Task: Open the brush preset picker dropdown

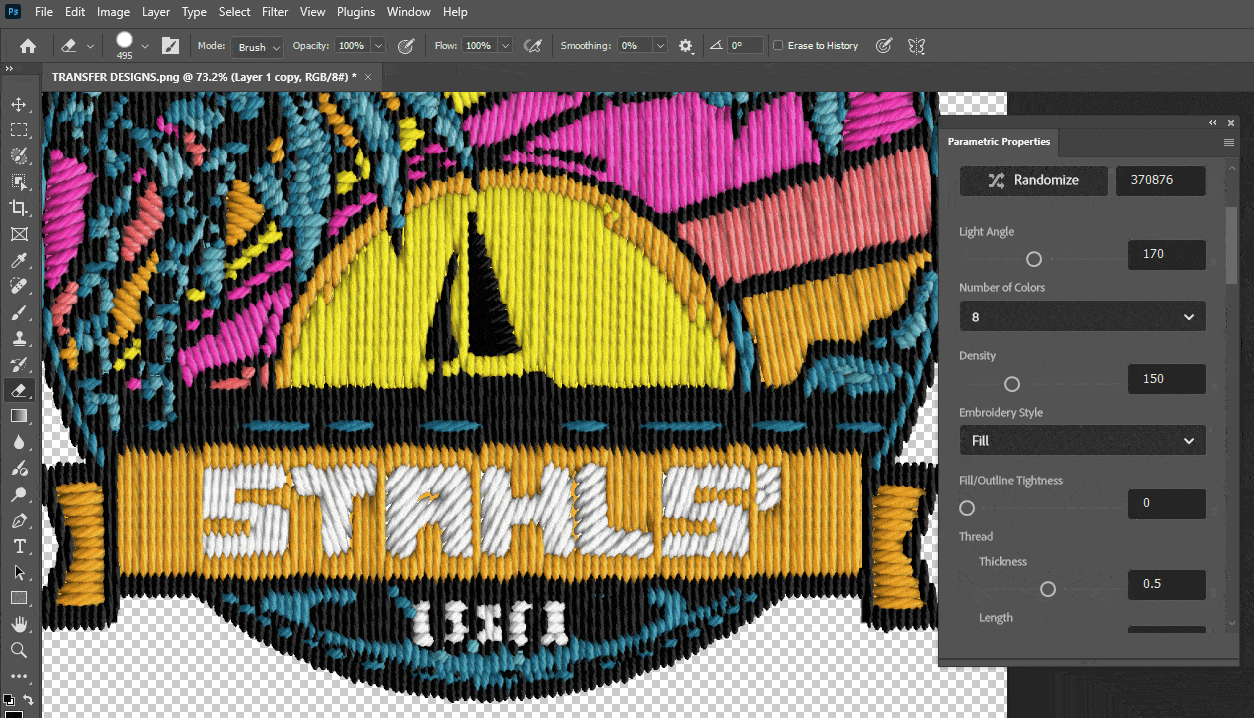Action: tap(145, 46)
